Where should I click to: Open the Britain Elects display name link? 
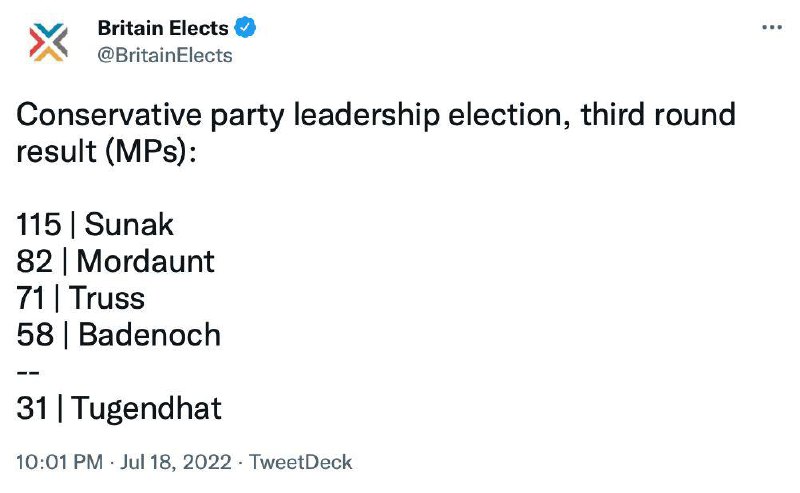click(x=162, y=28)
